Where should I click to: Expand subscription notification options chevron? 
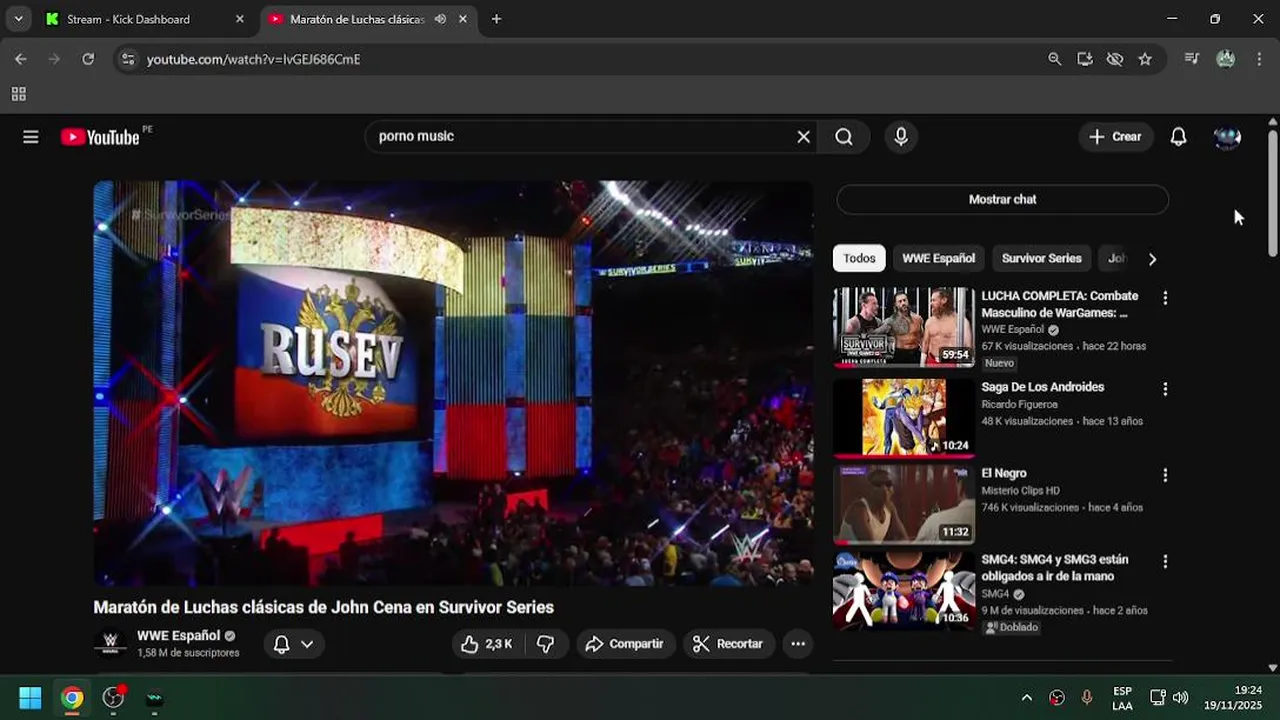[x=307, y=644]
